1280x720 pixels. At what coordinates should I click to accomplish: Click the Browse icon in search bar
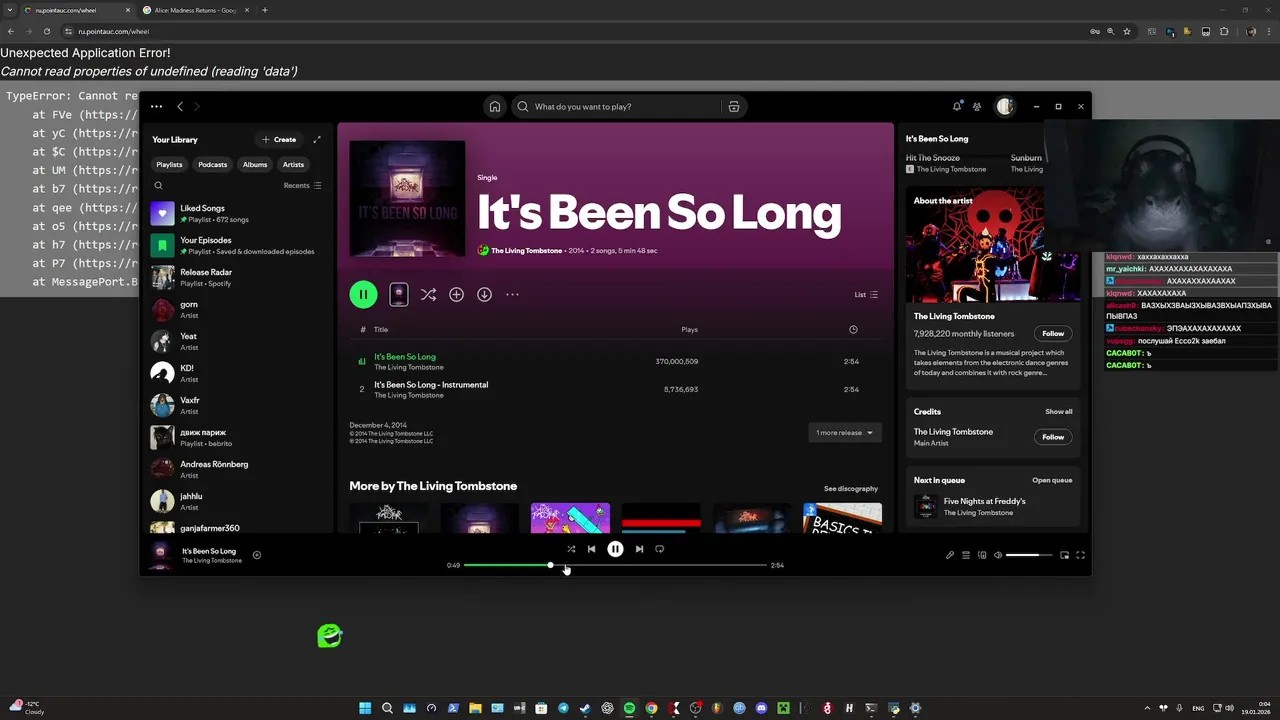(733, 106)
